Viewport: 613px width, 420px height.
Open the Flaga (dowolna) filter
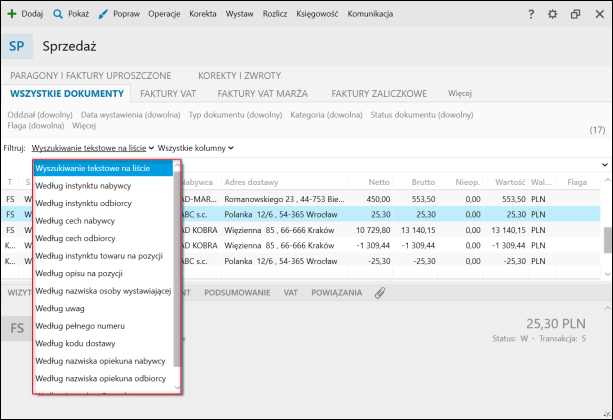(36, 126)
